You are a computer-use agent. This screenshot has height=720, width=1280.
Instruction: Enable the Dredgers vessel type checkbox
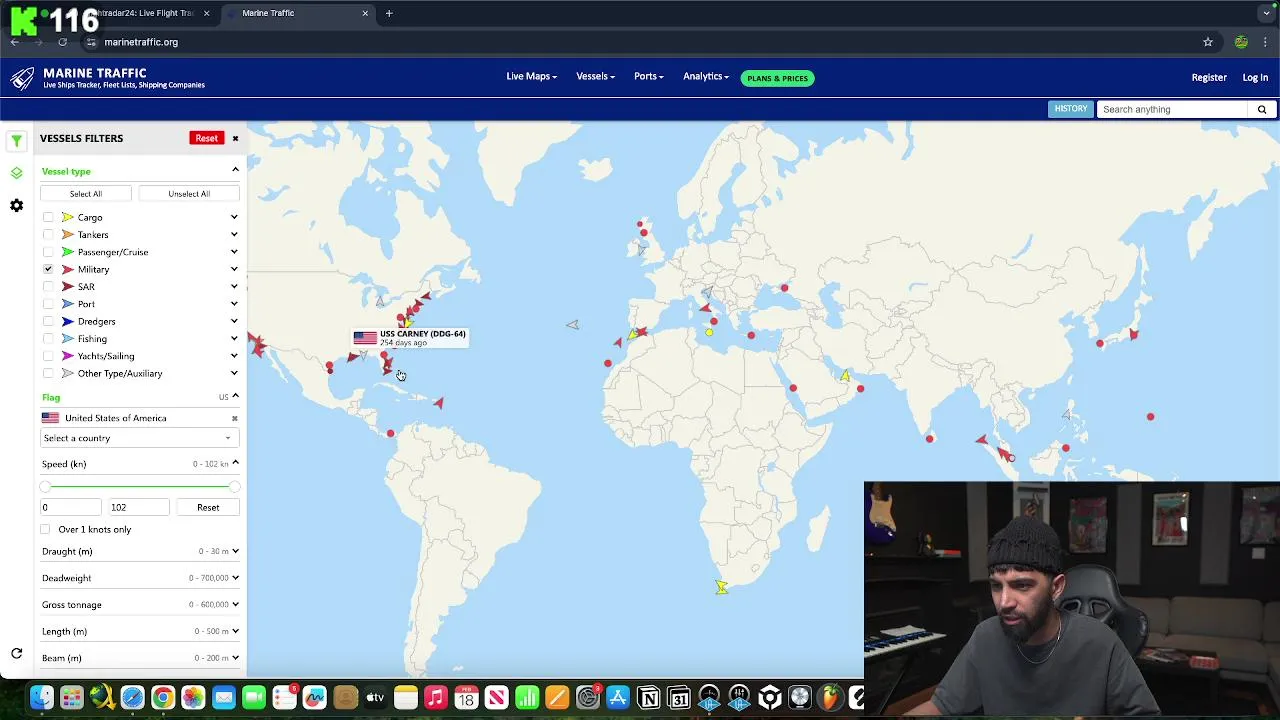48,321
